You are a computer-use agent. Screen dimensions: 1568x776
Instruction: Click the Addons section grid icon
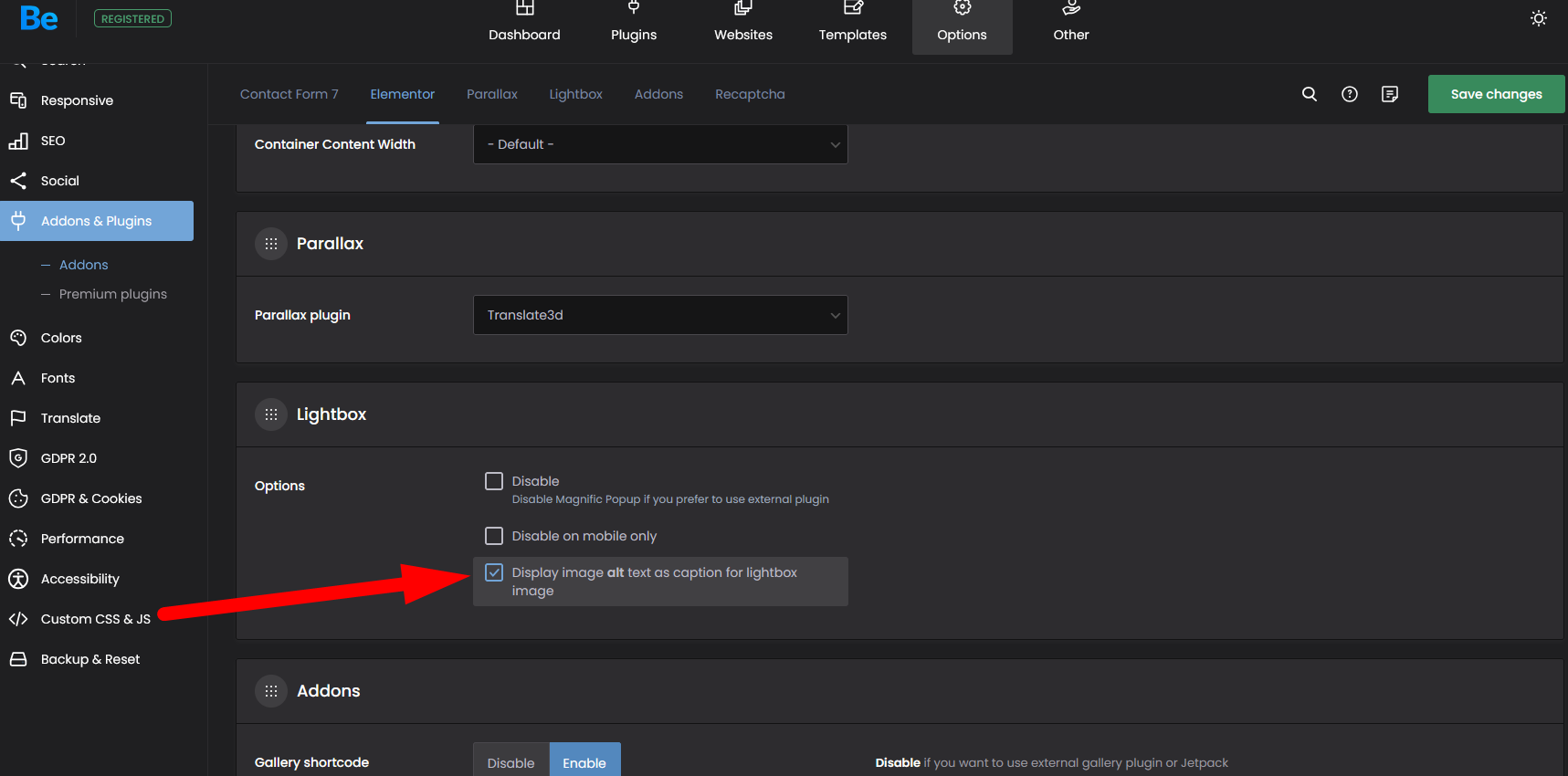[271, 691]
